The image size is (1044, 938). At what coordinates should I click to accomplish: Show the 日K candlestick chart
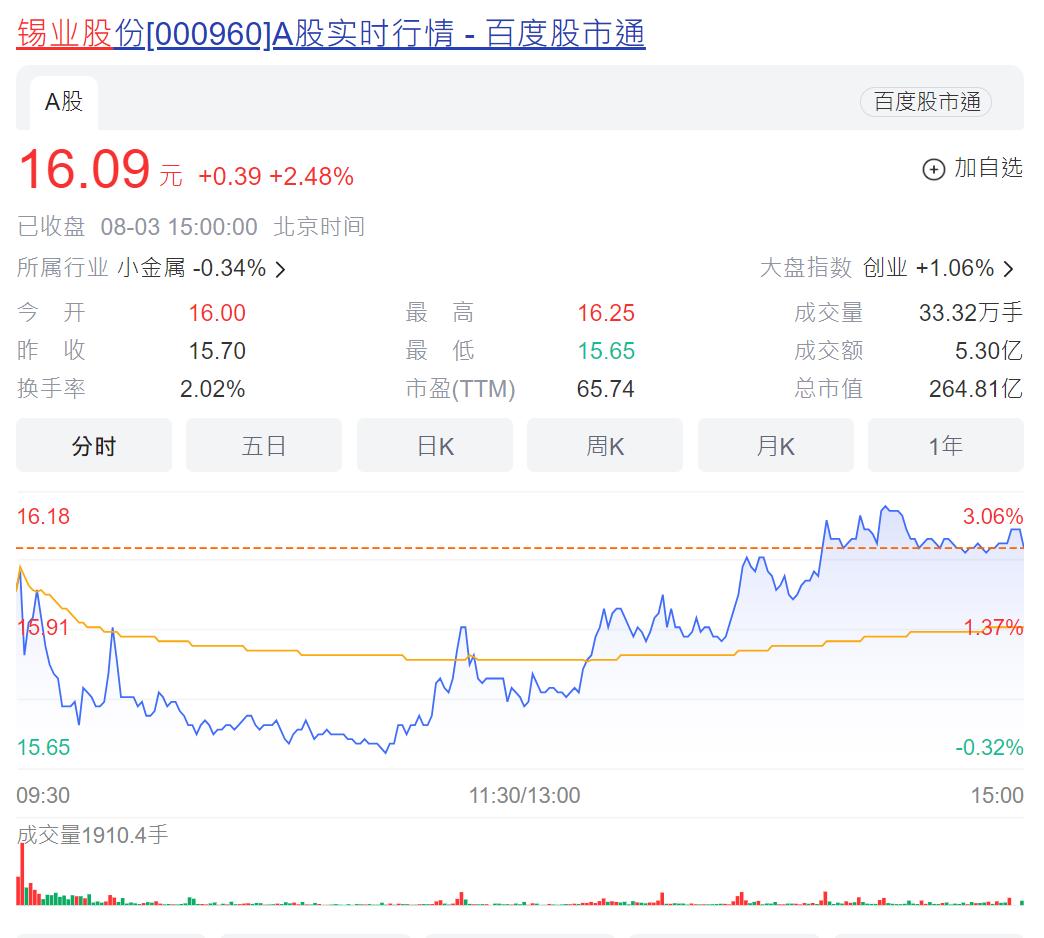[435, 446]
